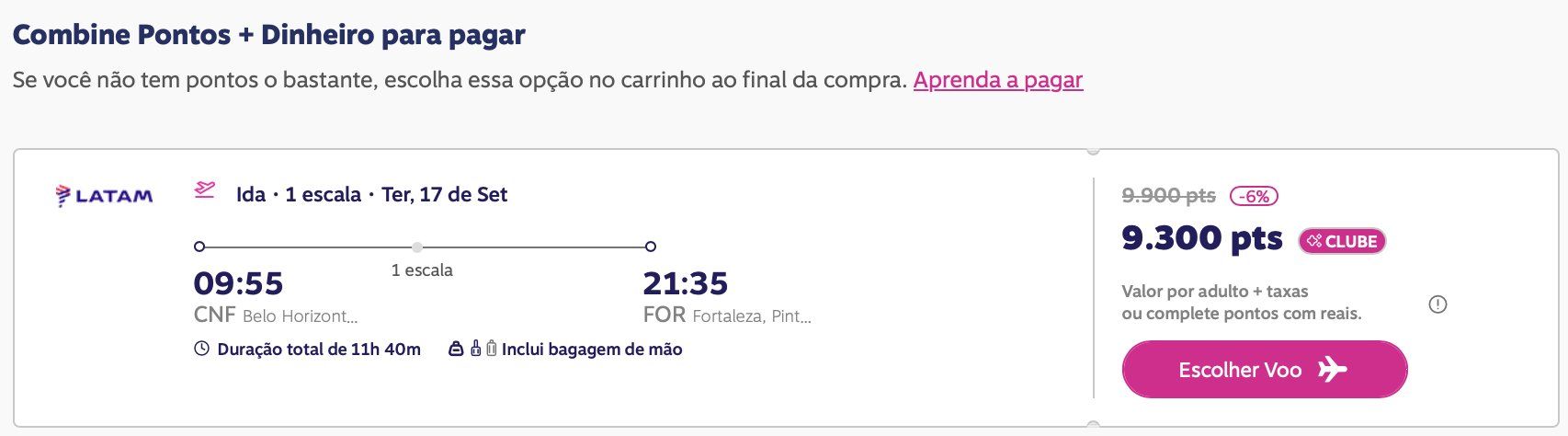Viewport: 1568px width, 436px height.
Task: Click the Ida 1 escala date header
Action: (x=372, y=195)
